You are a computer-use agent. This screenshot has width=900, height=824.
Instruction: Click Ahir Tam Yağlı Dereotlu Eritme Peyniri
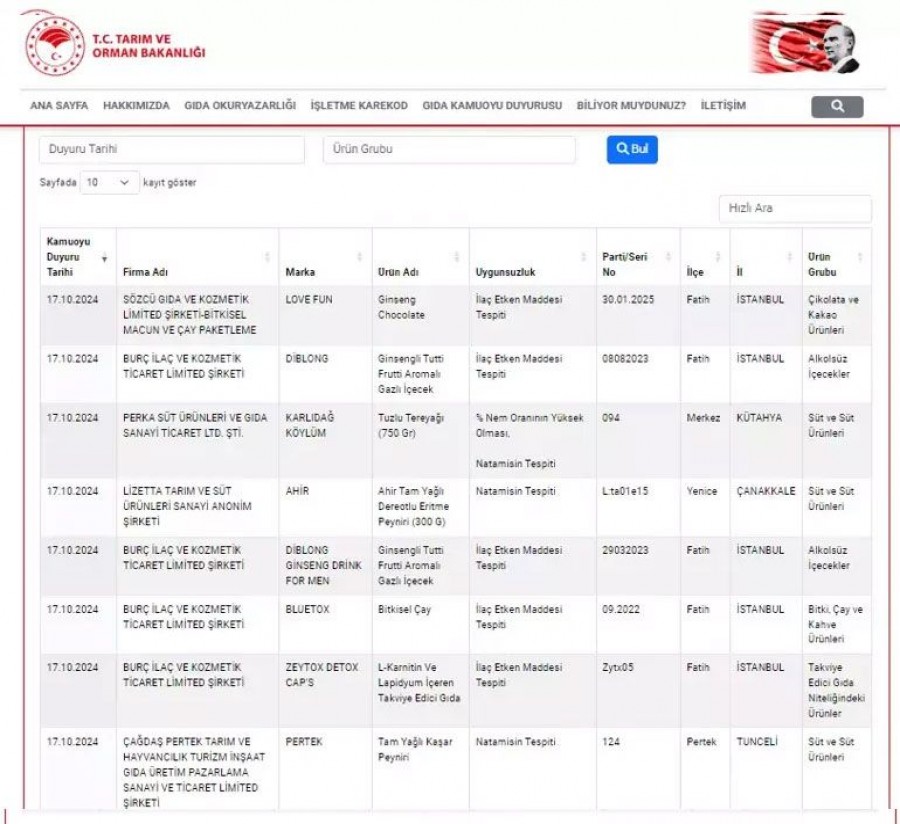pos(413,506)
